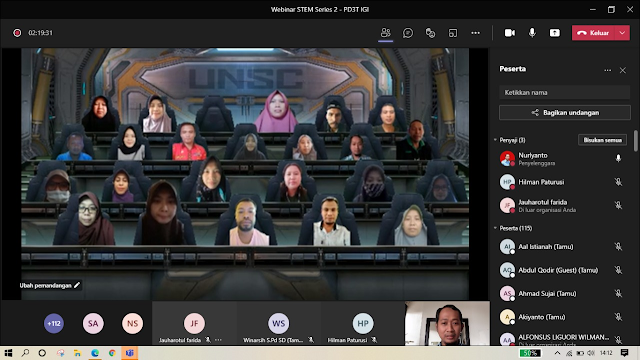Close the Peserta panel
Screen dimensions: 640x360
point(622,70)
